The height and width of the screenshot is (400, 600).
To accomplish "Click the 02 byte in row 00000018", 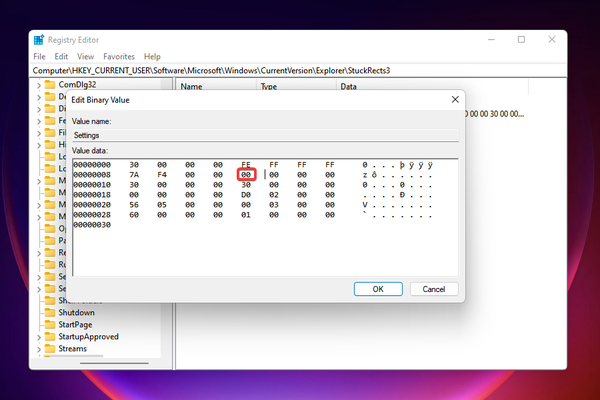I will click(x=274, y=195).
